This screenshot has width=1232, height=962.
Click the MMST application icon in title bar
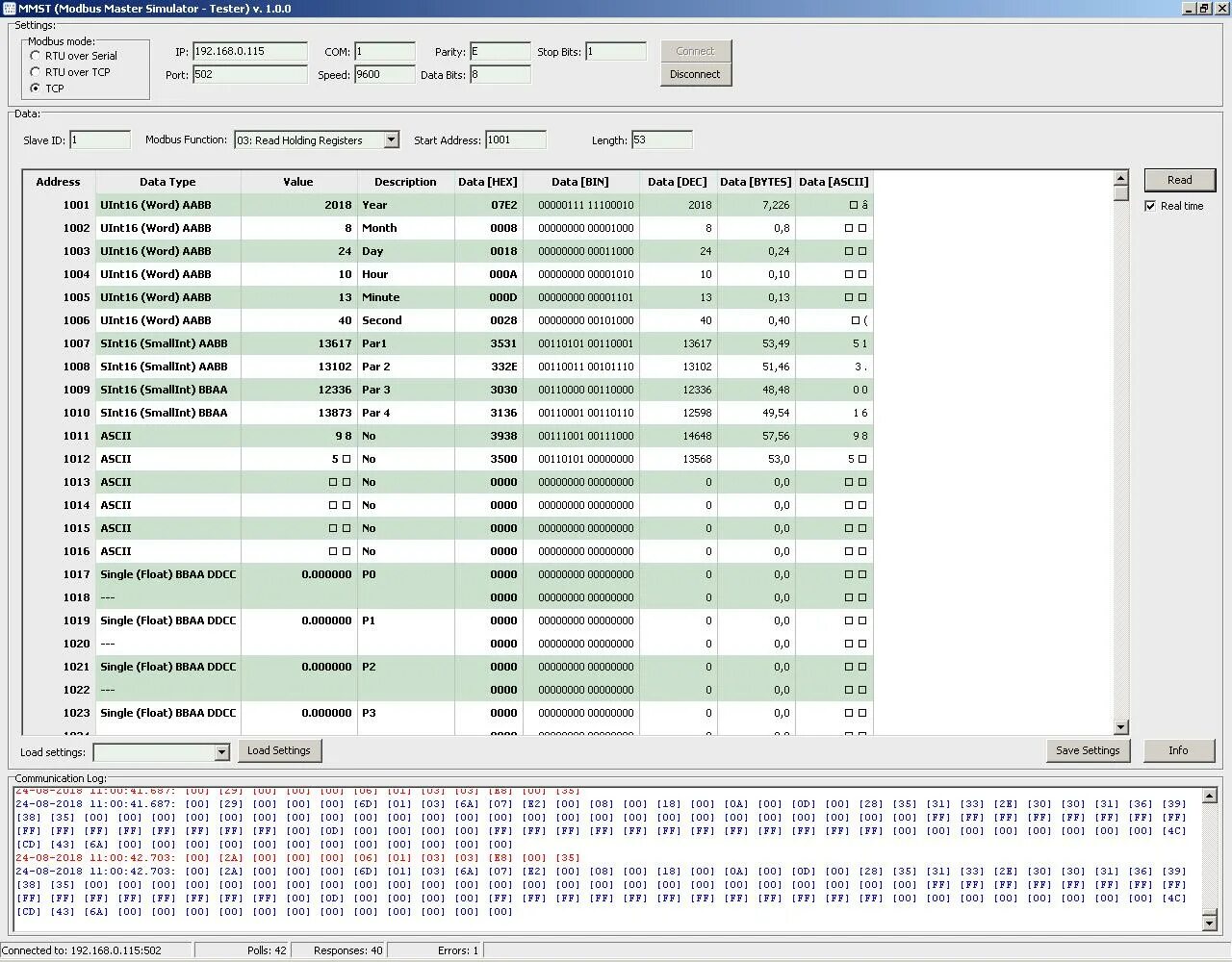(10, 8)
